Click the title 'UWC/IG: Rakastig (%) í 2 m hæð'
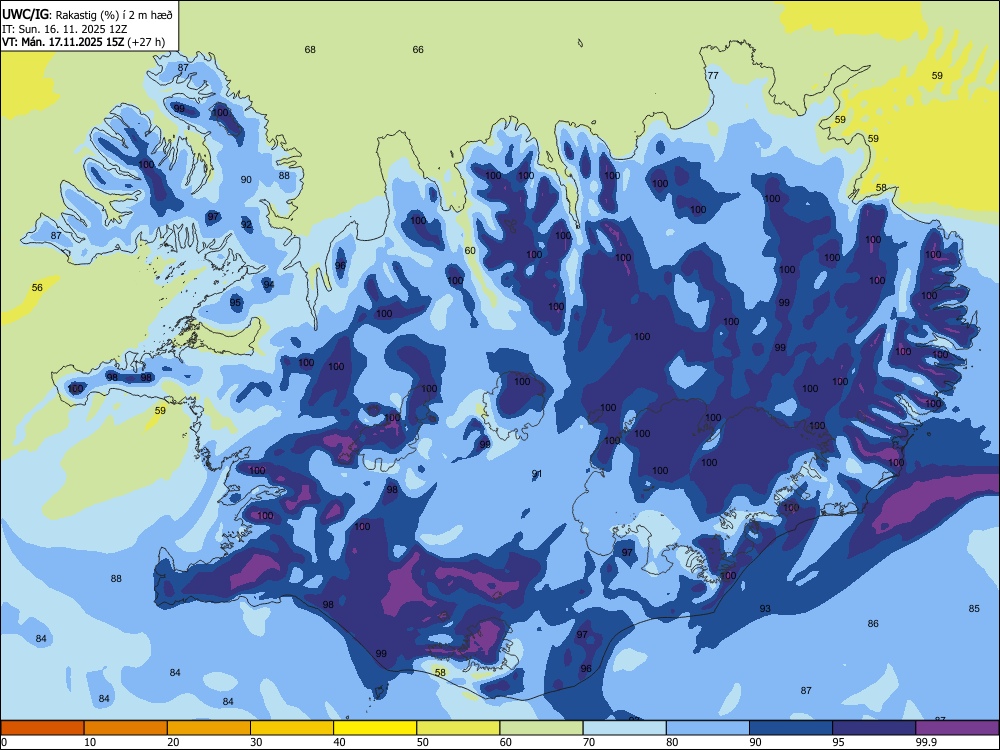Viewport: 1000px width, 750px height. (87, 14)
